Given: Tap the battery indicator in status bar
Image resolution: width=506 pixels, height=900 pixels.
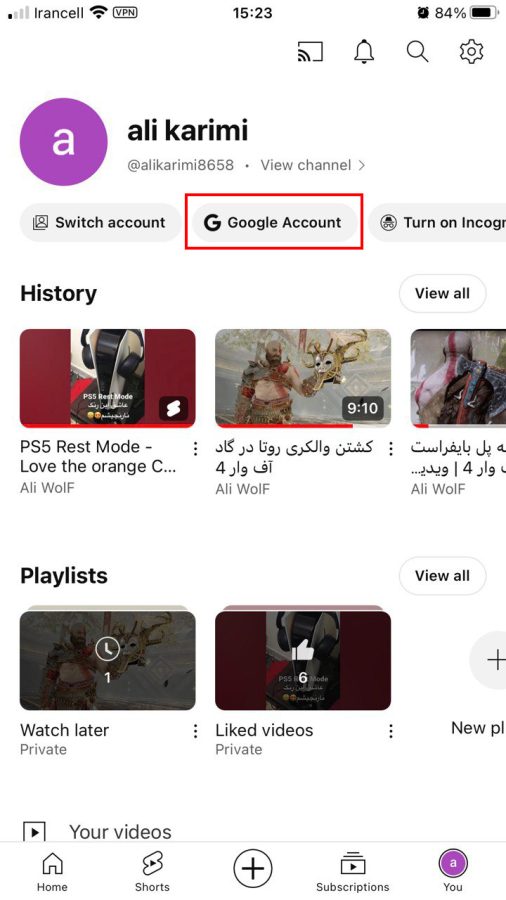Looking at the screenshot, I should click(484, 13).
